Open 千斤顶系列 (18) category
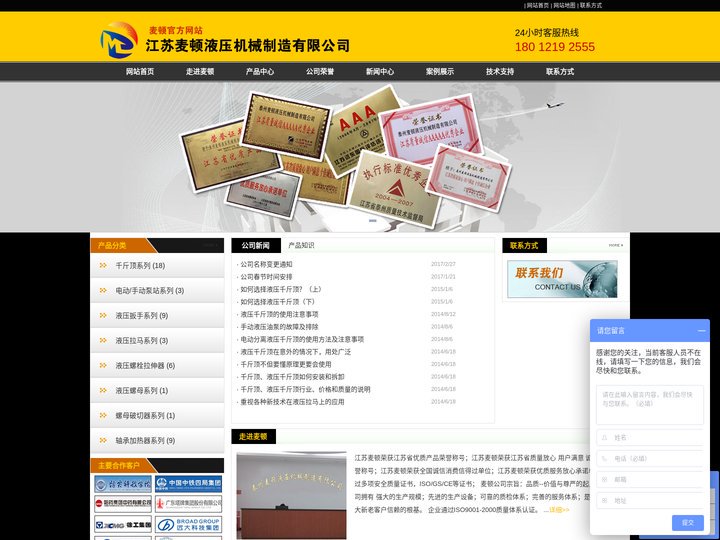720x540 pixels. (140, 265)
